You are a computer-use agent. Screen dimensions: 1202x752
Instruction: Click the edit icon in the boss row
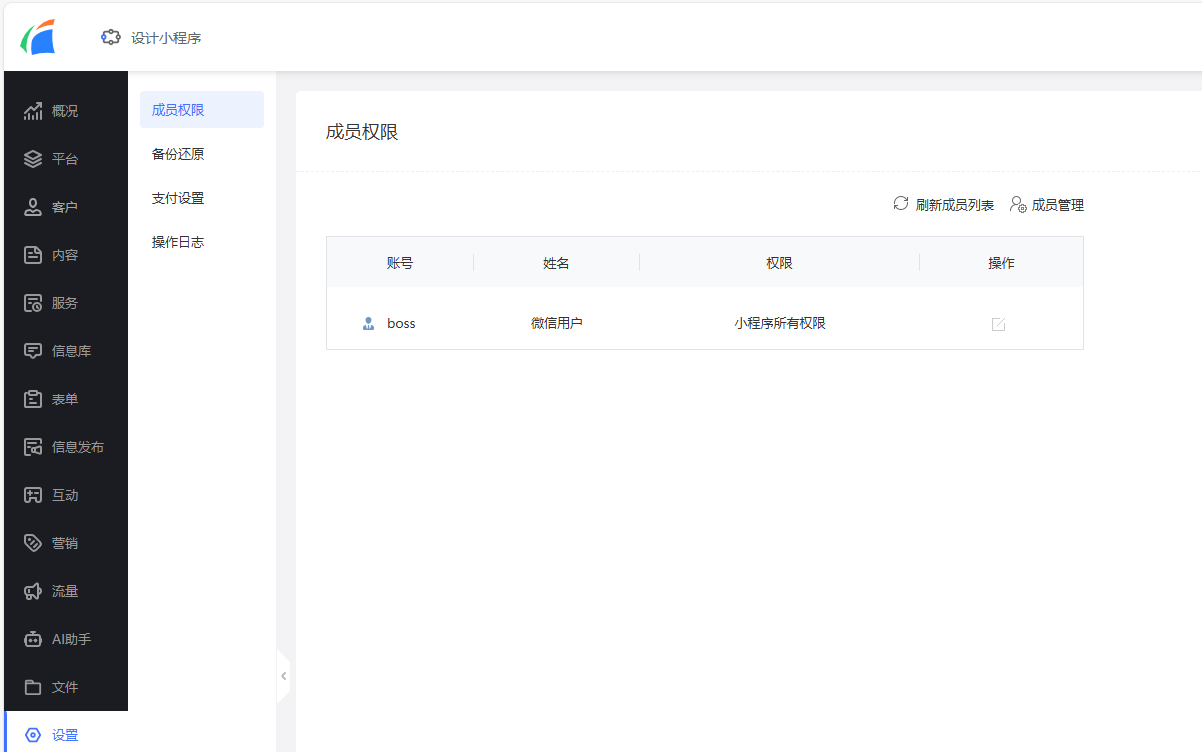tap(998, 323)
